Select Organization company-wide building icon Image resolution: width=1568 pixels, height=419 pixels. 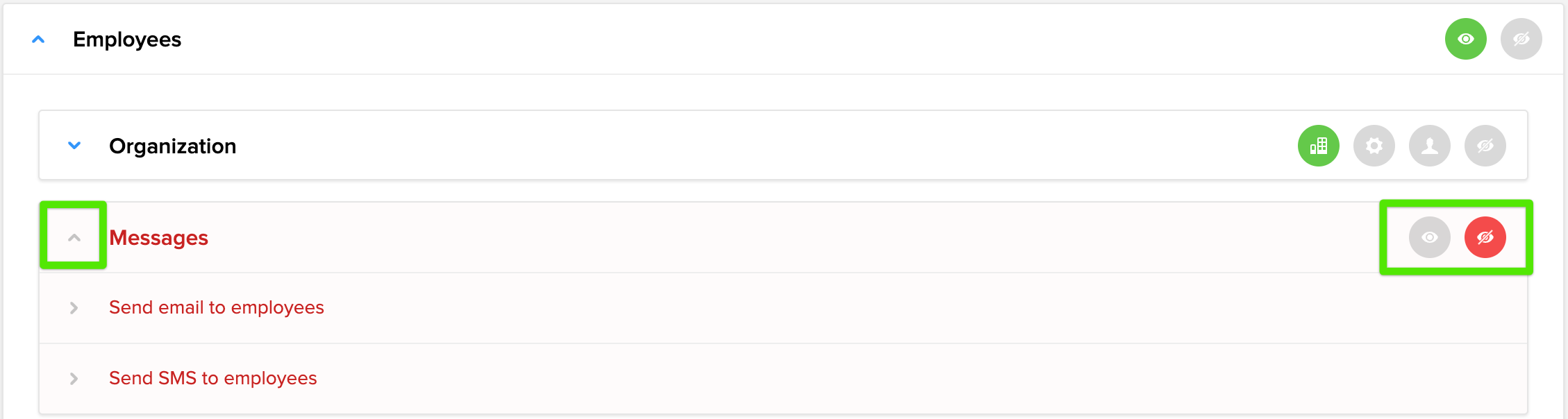click(x=1318, y=146)
